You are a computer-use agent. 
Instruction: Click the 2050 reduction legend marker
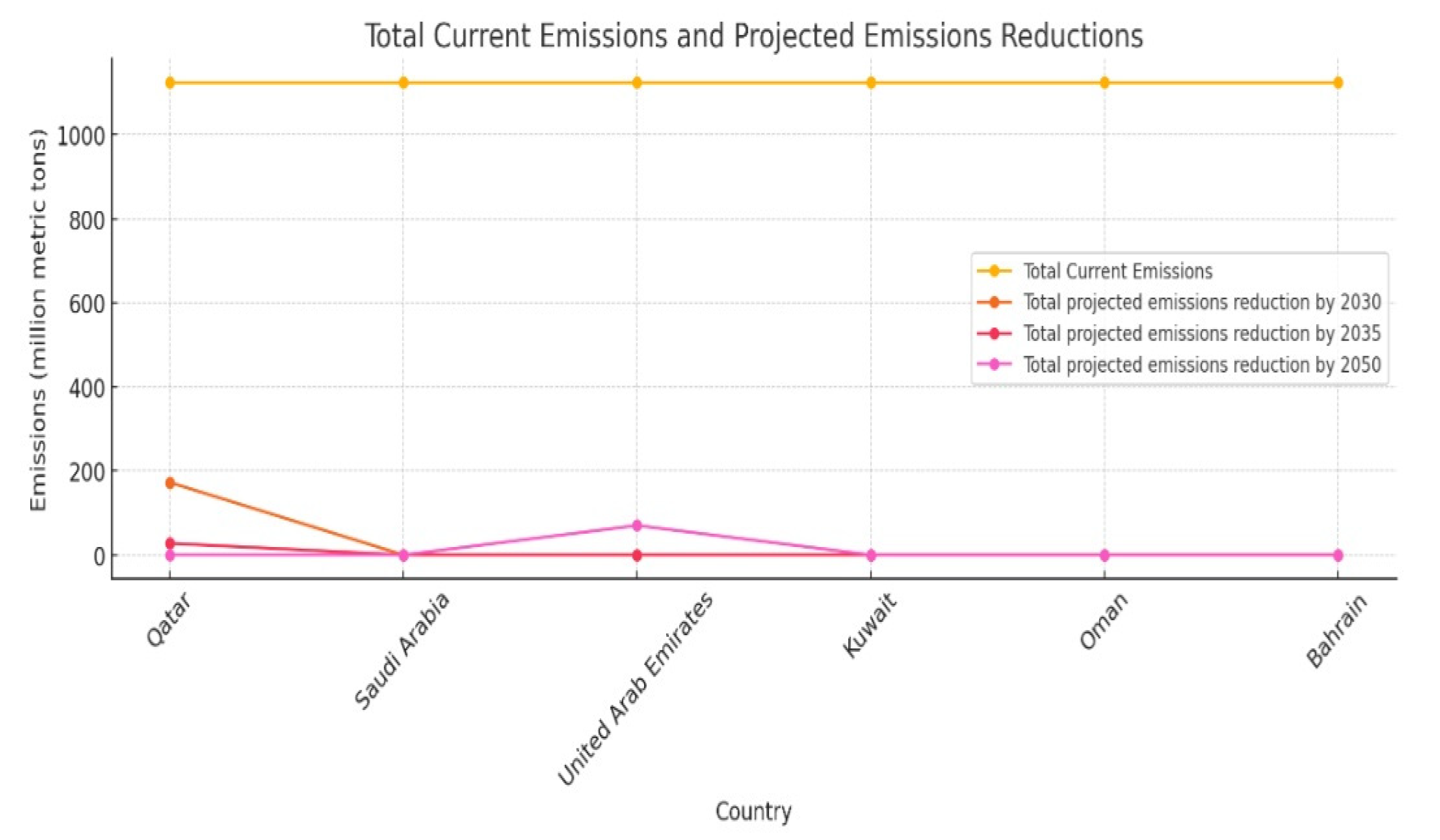click(x=994, y=365)
